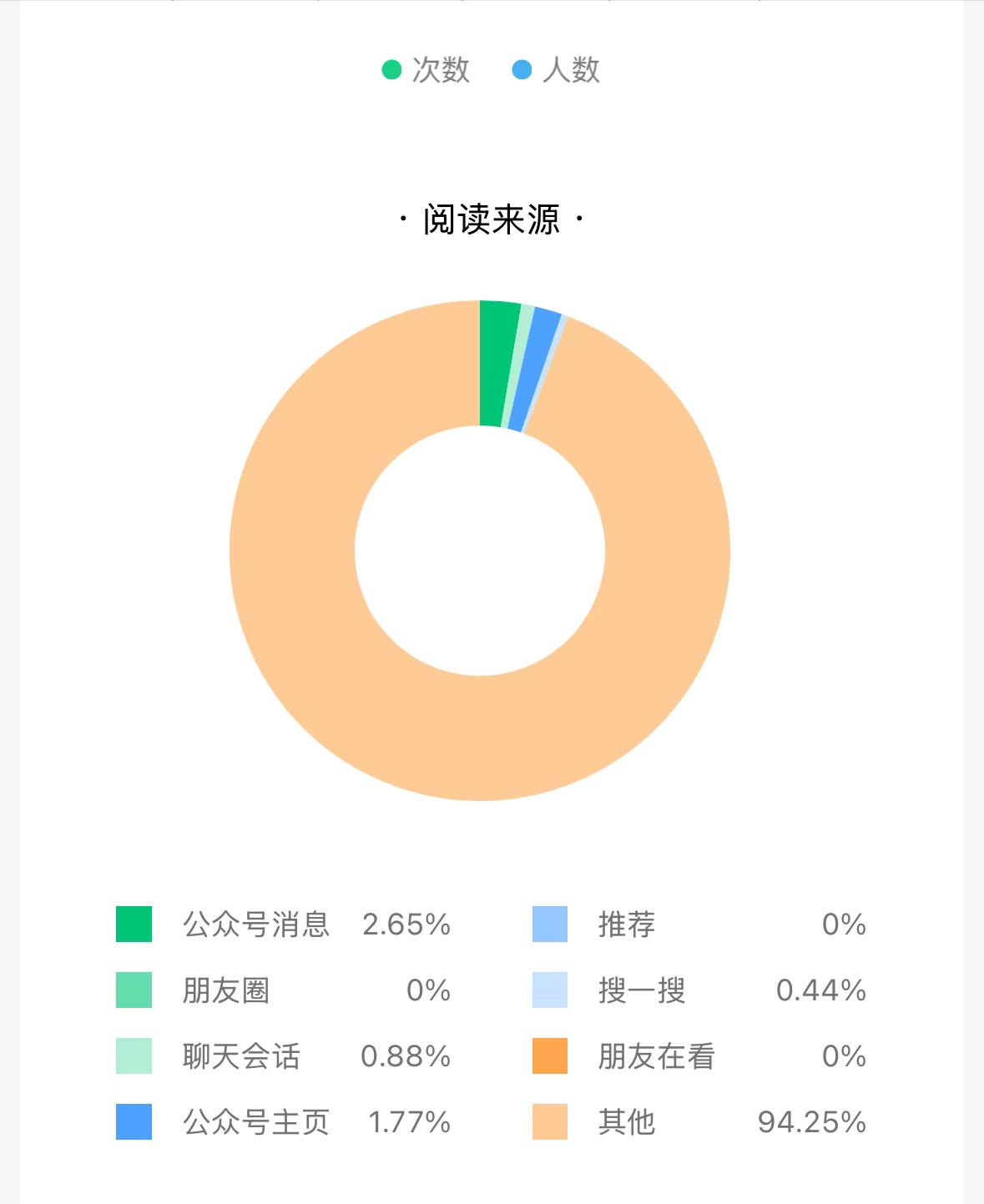Click the 搜一搜 pale blue swatch

[550, 990]
